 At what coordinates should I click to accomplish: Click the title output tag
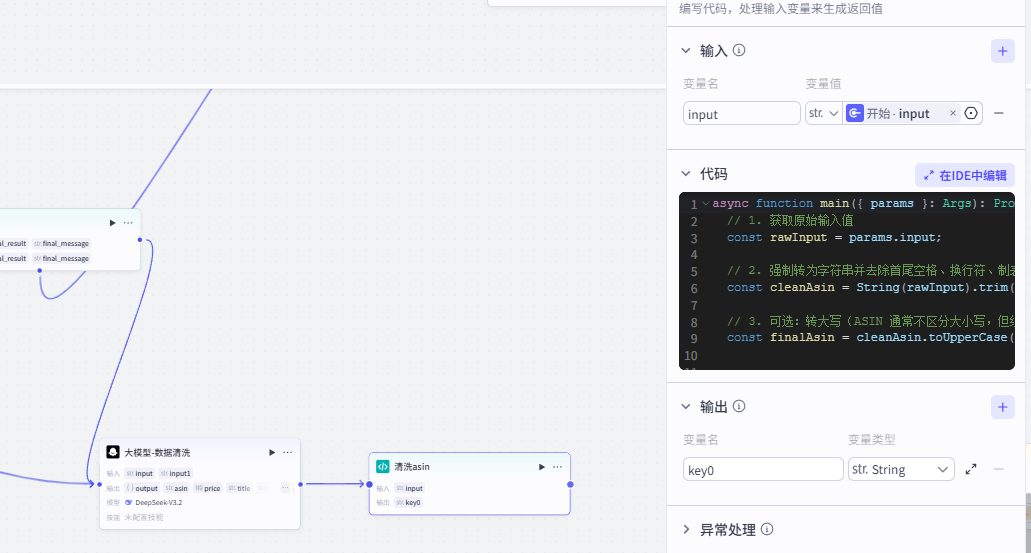[x=239, y=488]
